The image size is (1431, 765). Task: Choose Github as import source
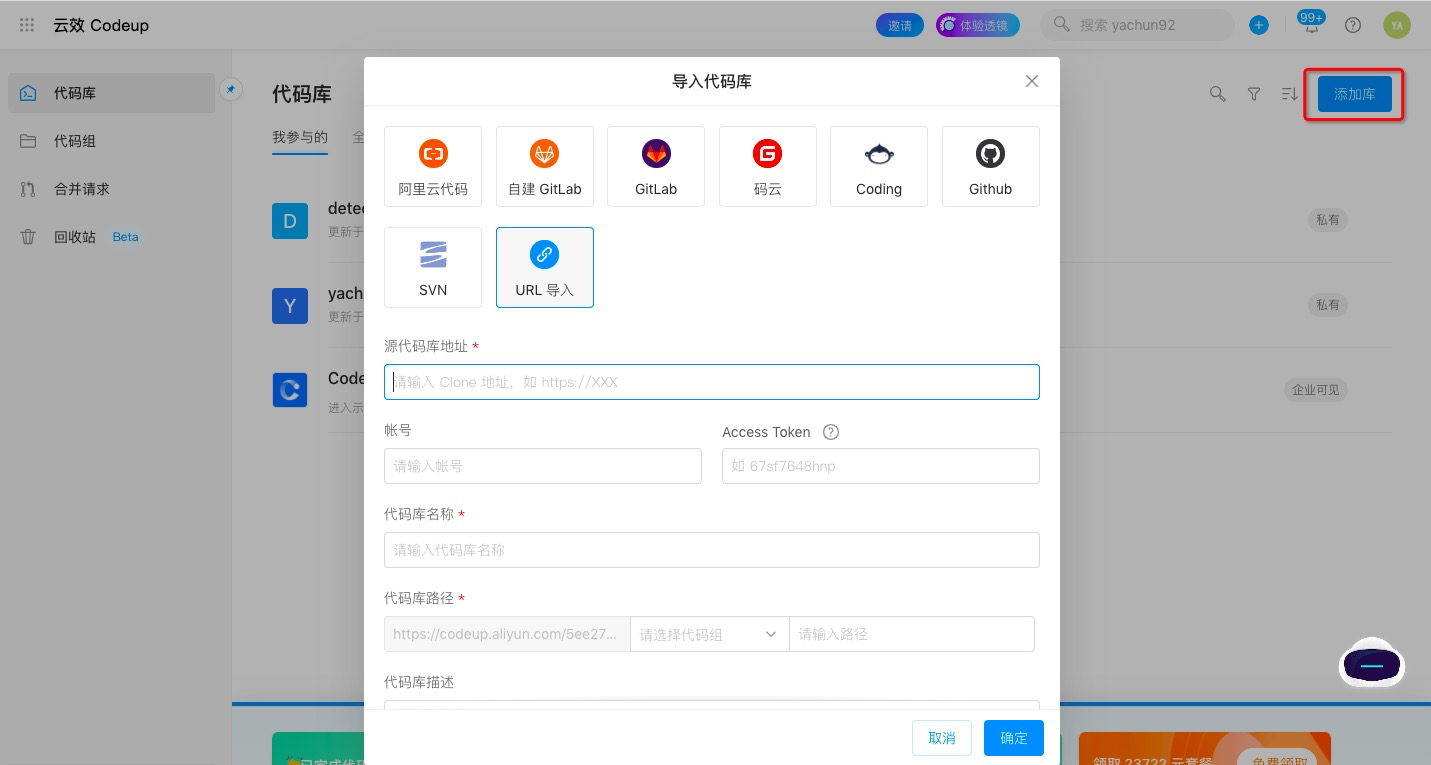(990, 166)
